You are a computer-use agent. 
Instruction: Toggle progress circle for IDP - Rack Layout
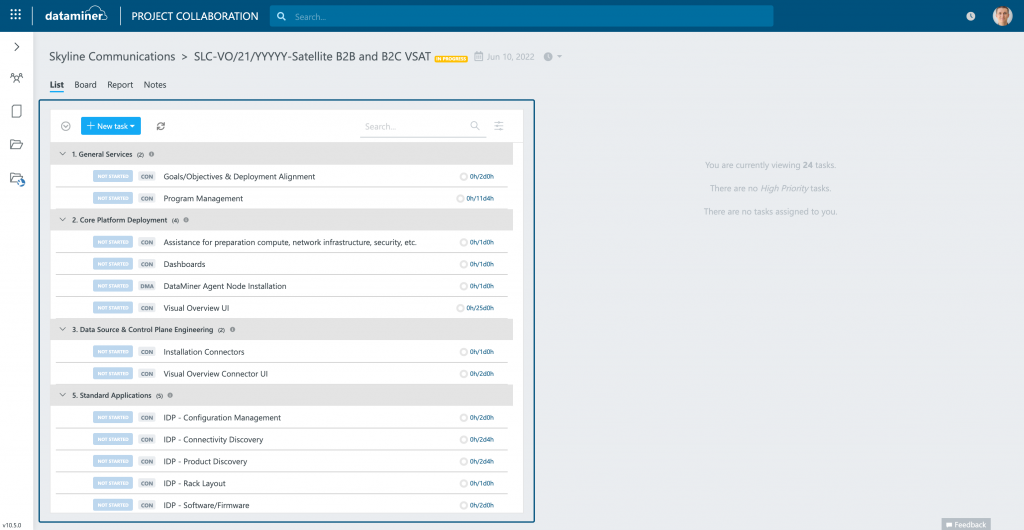(x=464, y=484)
